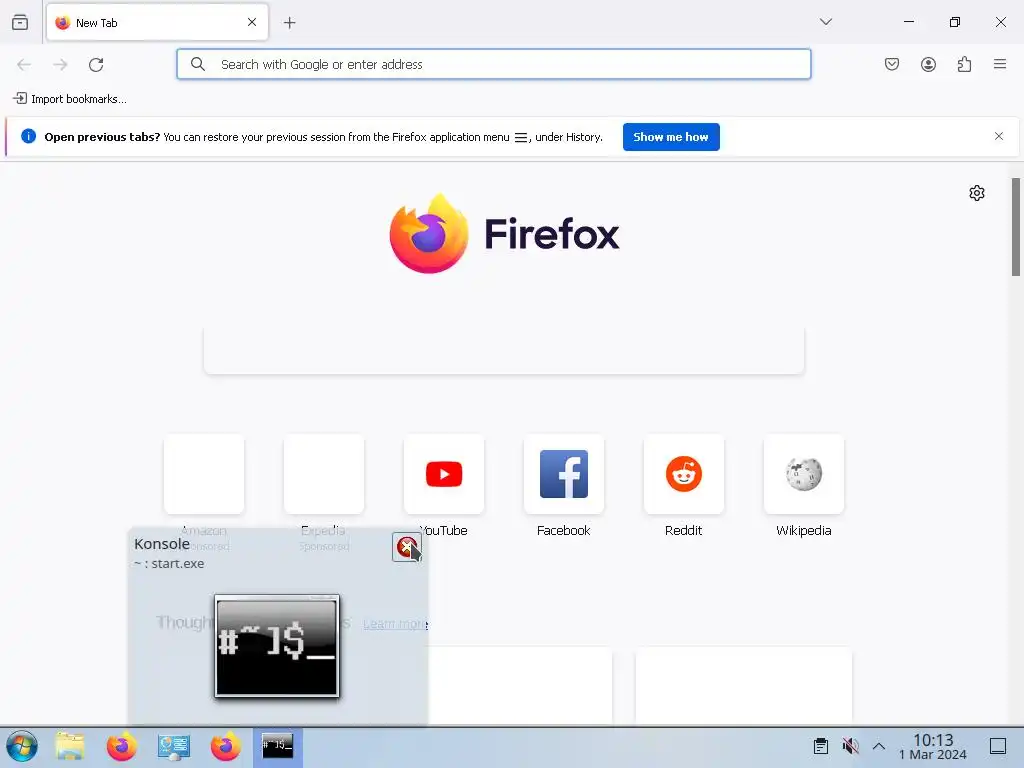Close the New Tab tab

[252, 22]
